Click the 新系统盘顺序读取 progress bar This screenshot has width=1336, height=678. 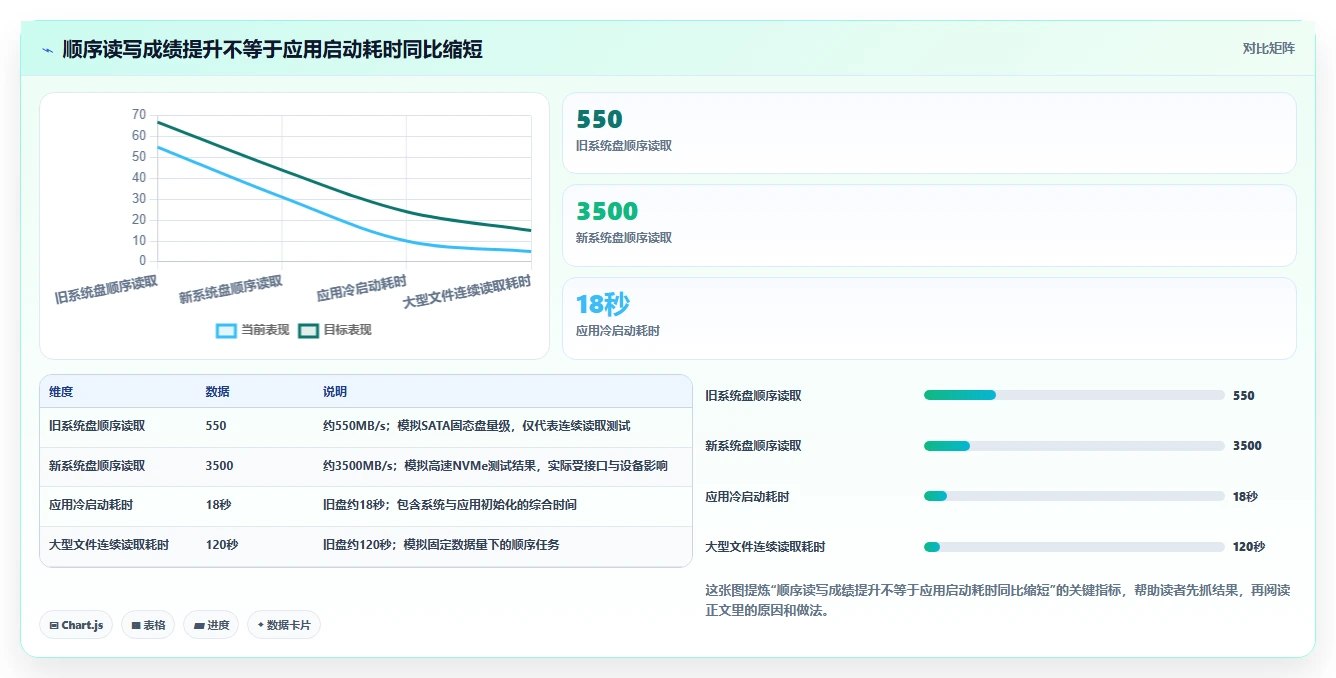click(x=1074, y=445)
